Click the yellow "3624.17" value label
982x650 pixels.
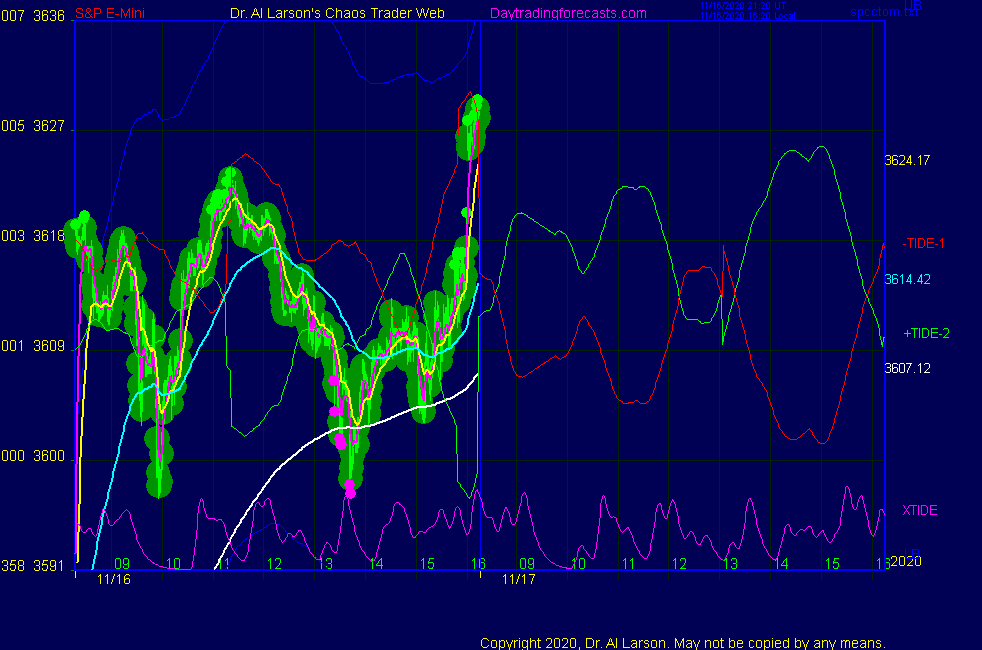(x=907, y=160)
